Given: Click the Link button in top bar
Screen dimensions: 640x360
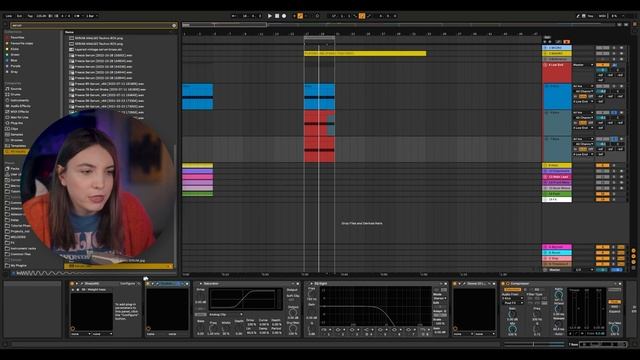Looking at the screenshot, I should (x=9, y=16).
